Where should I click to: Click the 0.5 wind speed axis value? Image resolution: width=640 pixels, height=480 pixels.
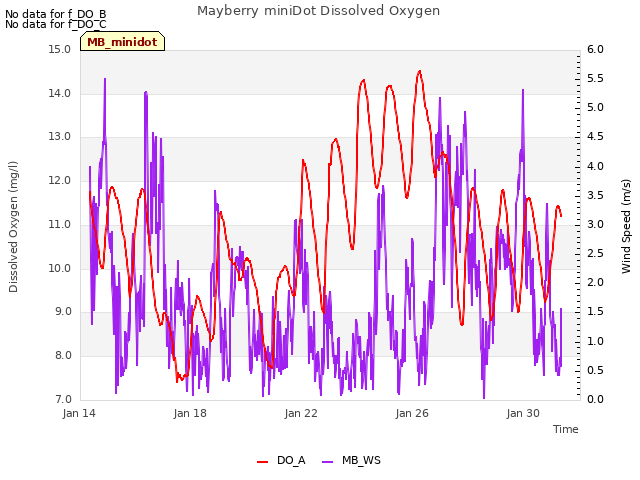point(595,370)
